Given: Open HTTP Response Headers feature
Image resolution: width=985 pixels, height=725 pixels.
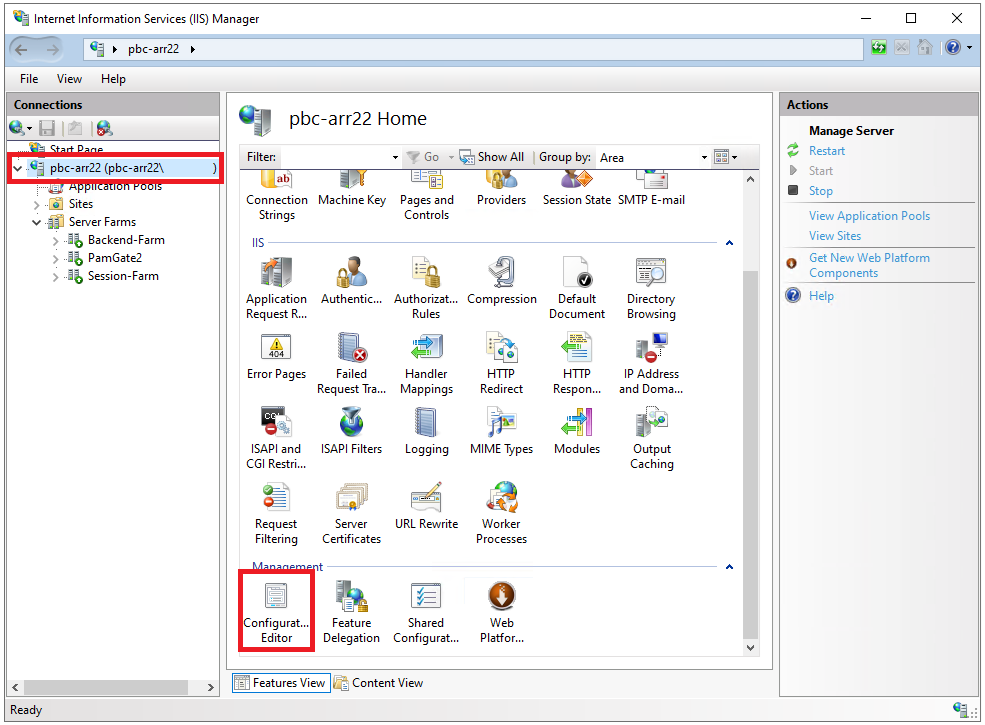Looking at the screenshot, I should point(577,364).
